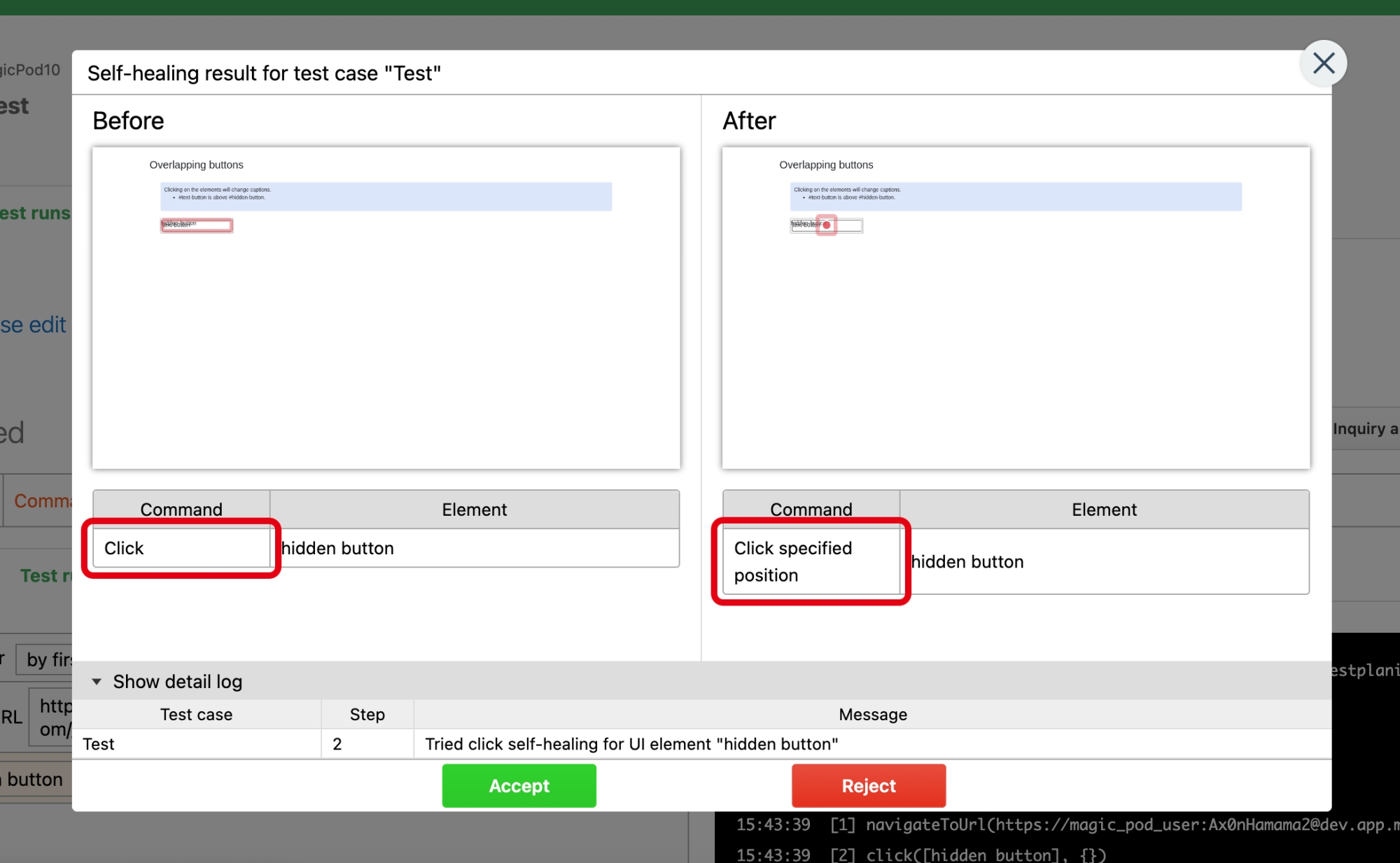Click the red dot marker in After screenshot
The height and width of the screenshot is (863, 1400).
[827, 225]
